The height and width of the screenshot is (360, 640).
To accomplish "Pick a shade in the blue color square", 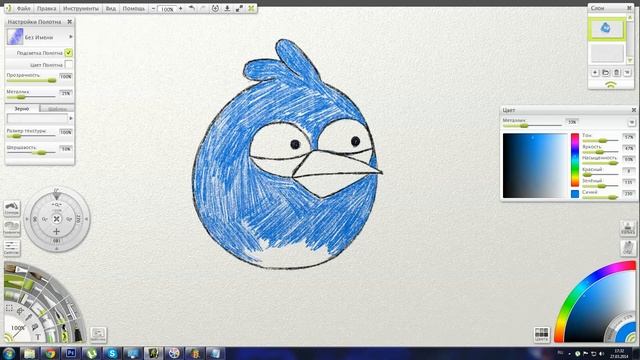I will [x=535, y=166].
